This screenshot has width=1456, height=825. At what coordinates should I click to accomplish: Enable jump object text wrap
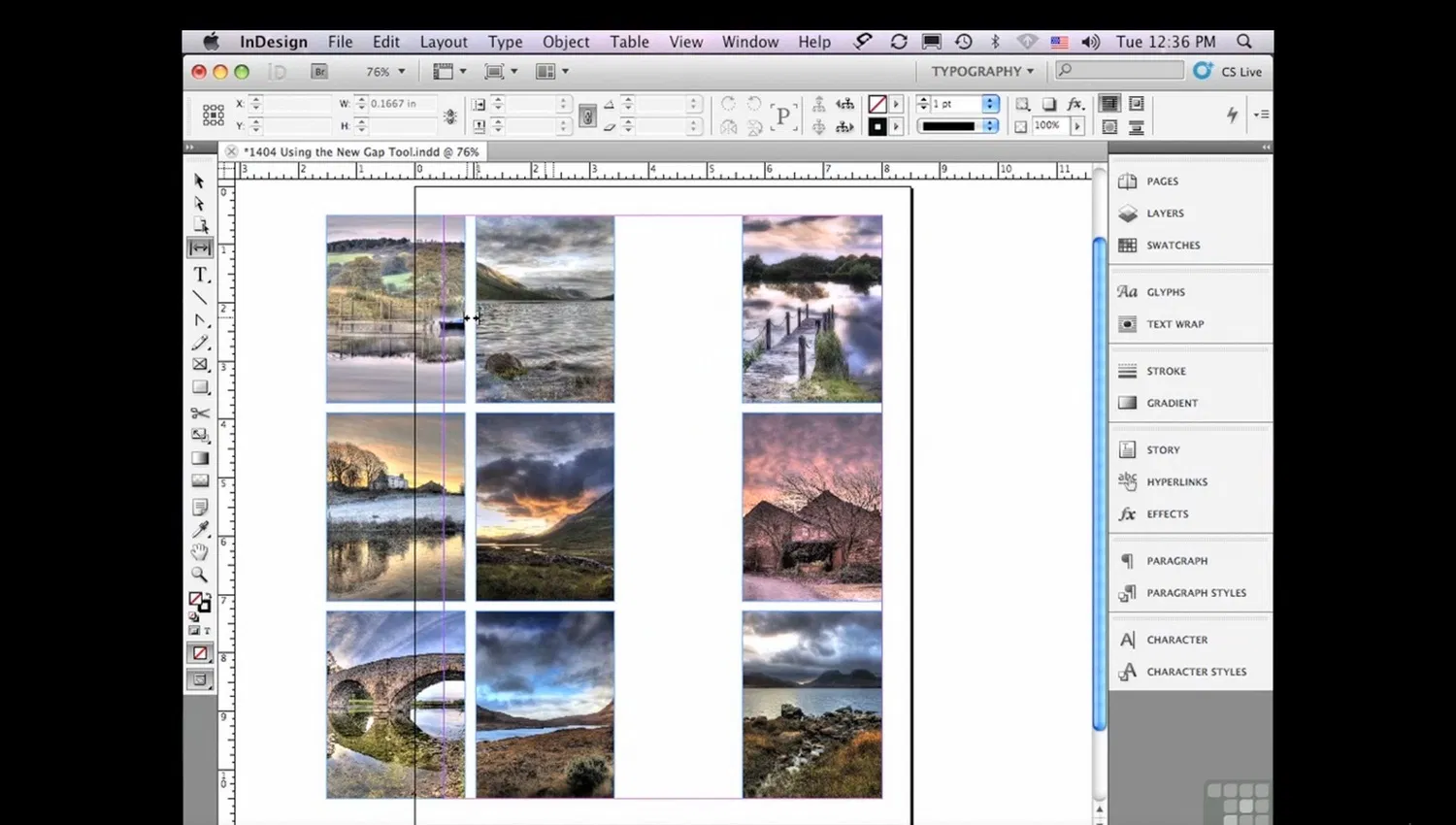[1136, 127]
